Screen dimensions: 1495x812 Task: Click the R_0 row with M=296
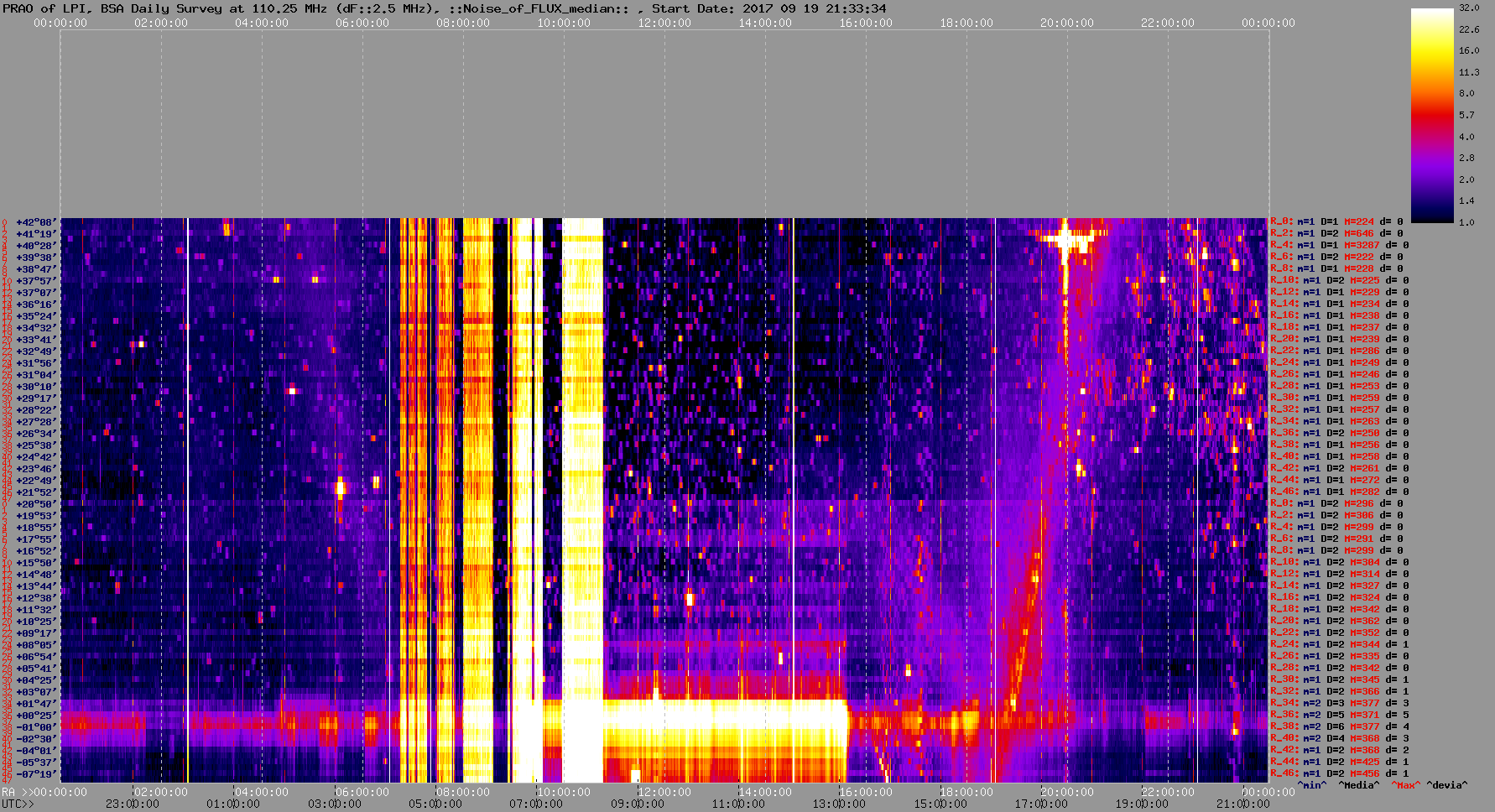pos(1337,504)
